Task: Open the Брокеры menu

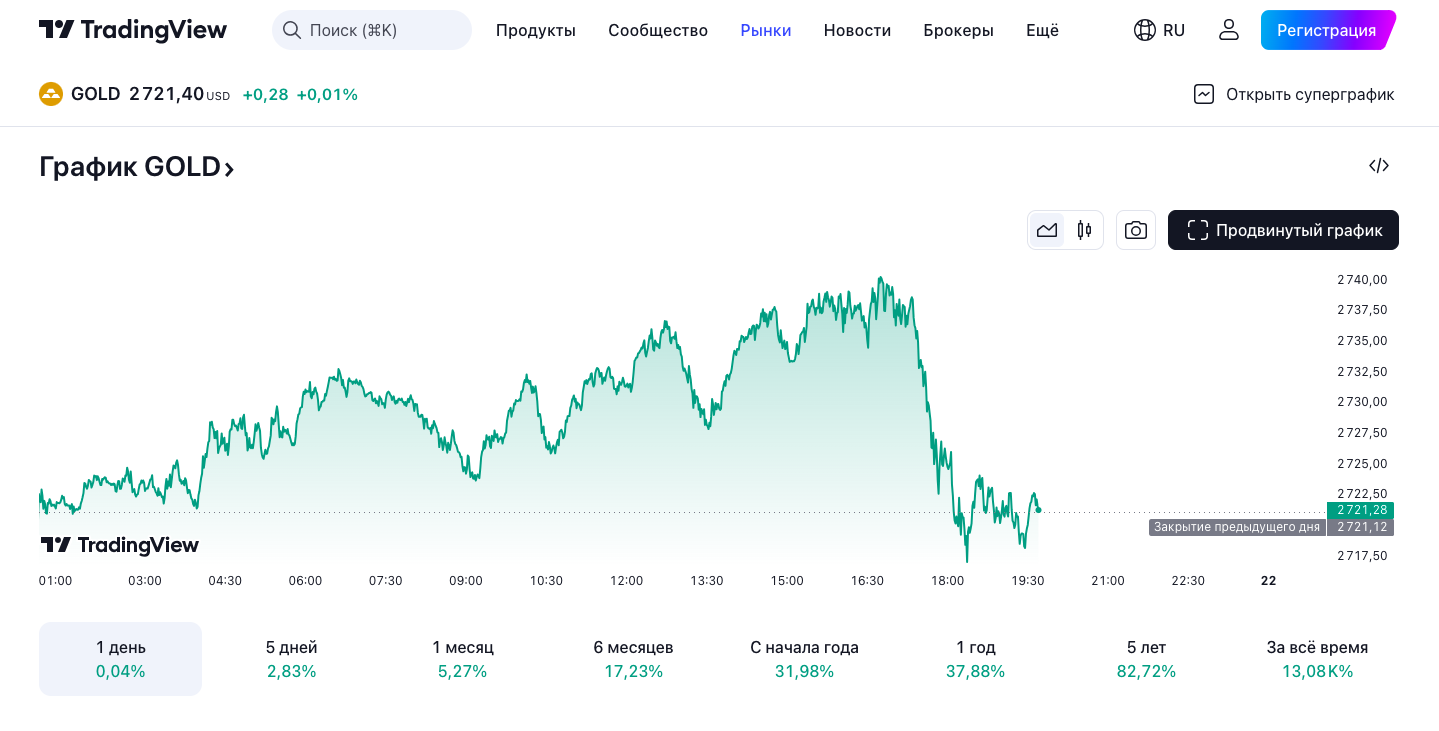Action: (x=959, y=30)
